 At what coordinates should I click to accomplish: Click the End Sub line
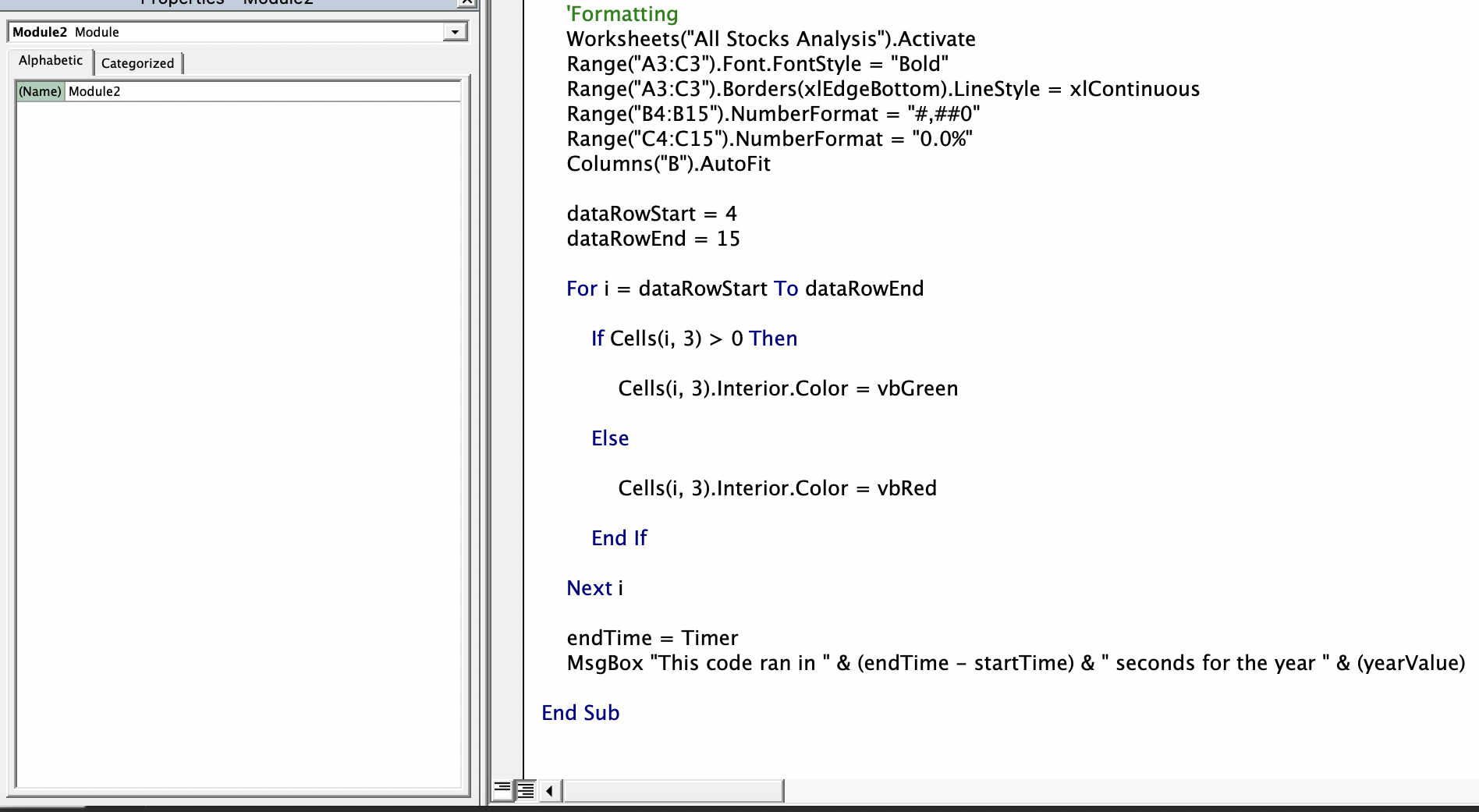click(x=580, y=713)
